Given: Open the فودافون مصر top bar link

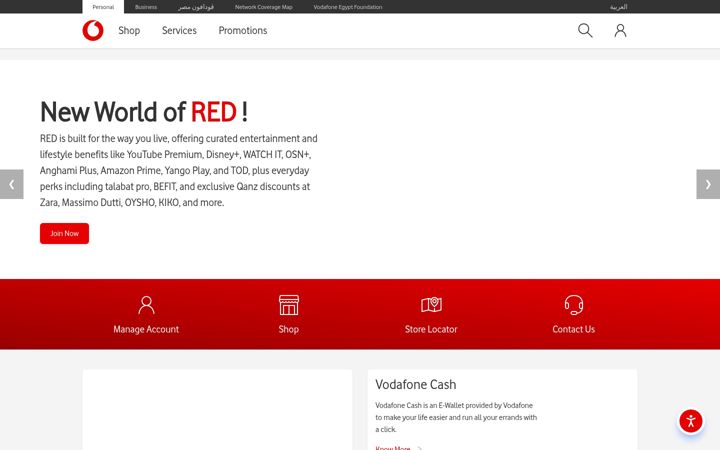Looking at the screenshot, I should [x=196, y=7].
